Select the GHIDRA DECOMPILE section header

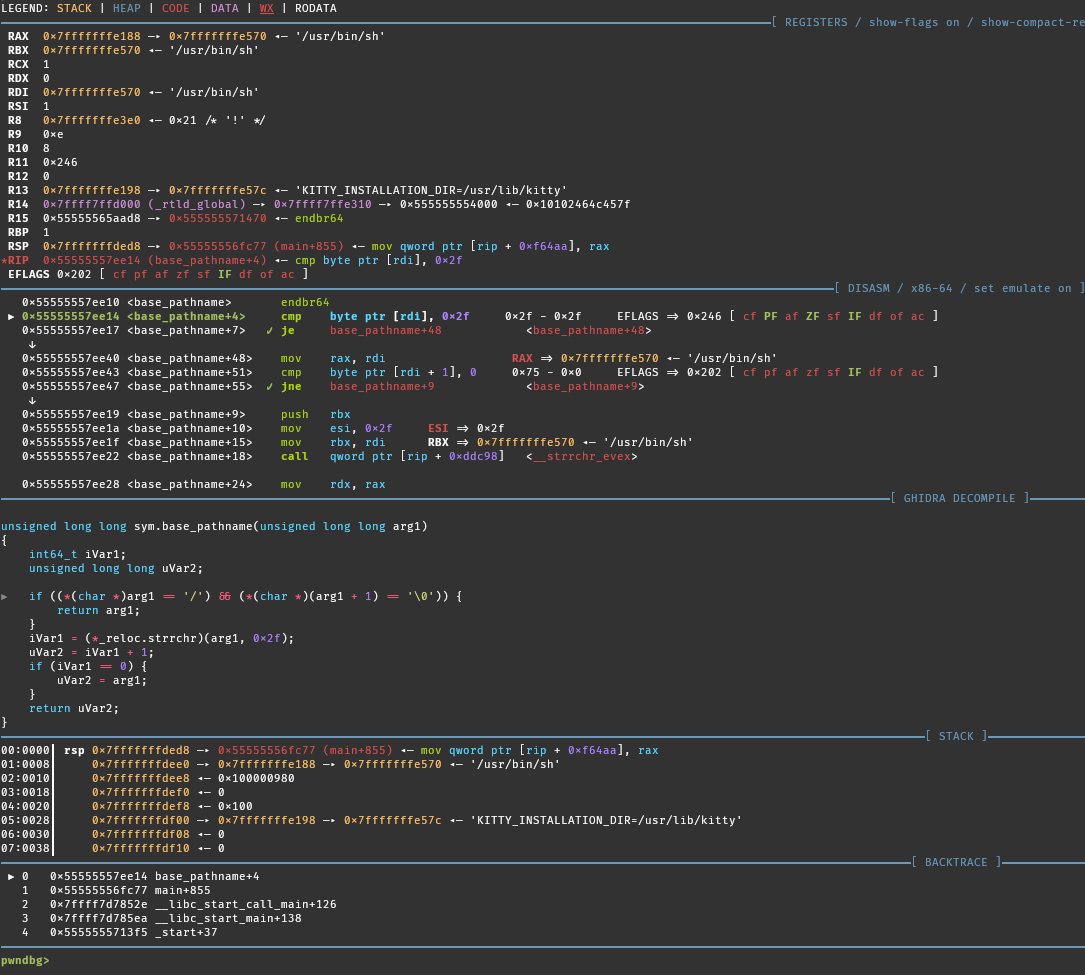click(959, 498)
